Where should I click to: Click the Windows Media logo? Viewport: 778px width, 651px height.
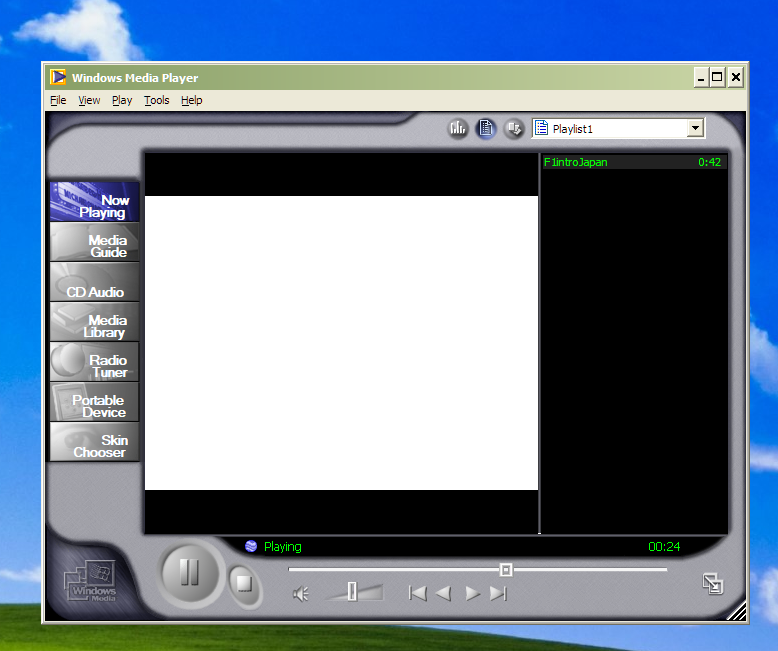[x=91, y=581]
